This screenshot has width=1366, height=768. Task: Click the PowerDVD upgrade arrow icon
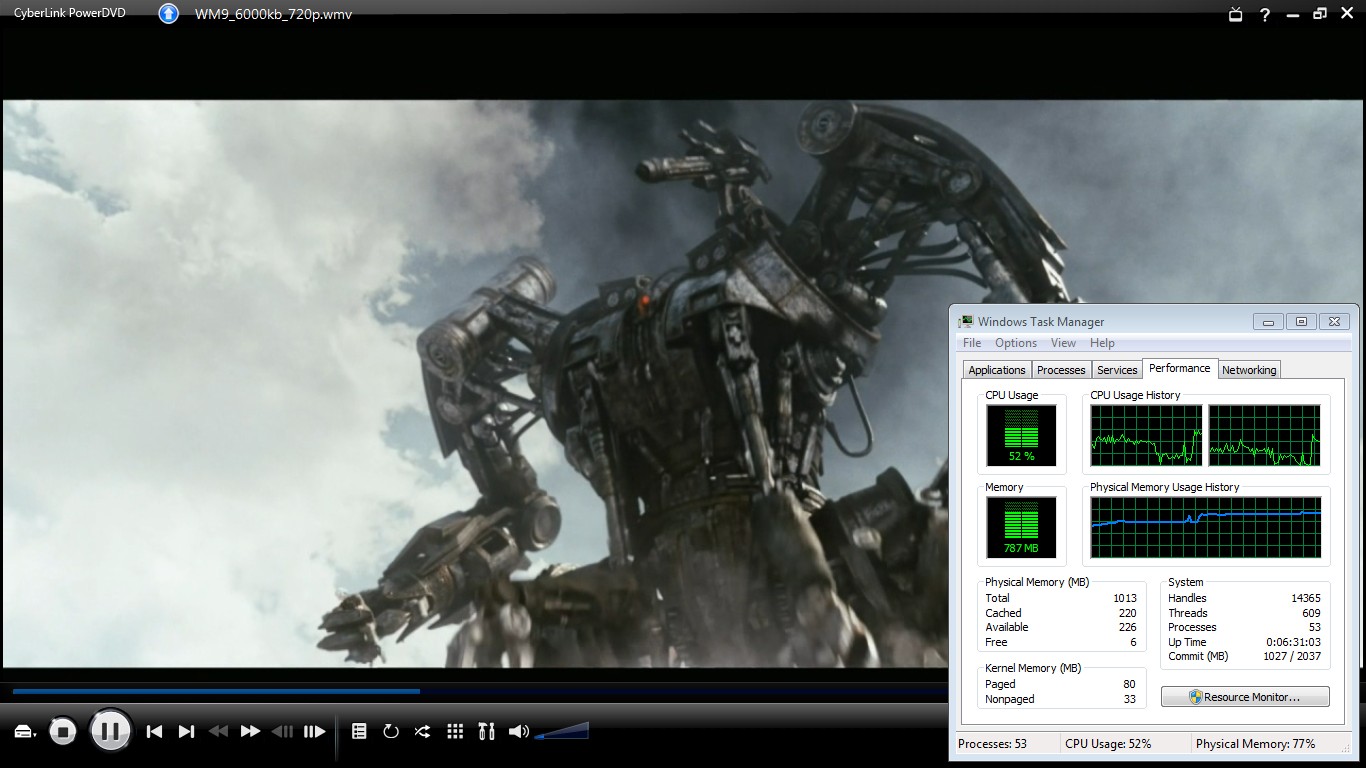tap(169, 14)
